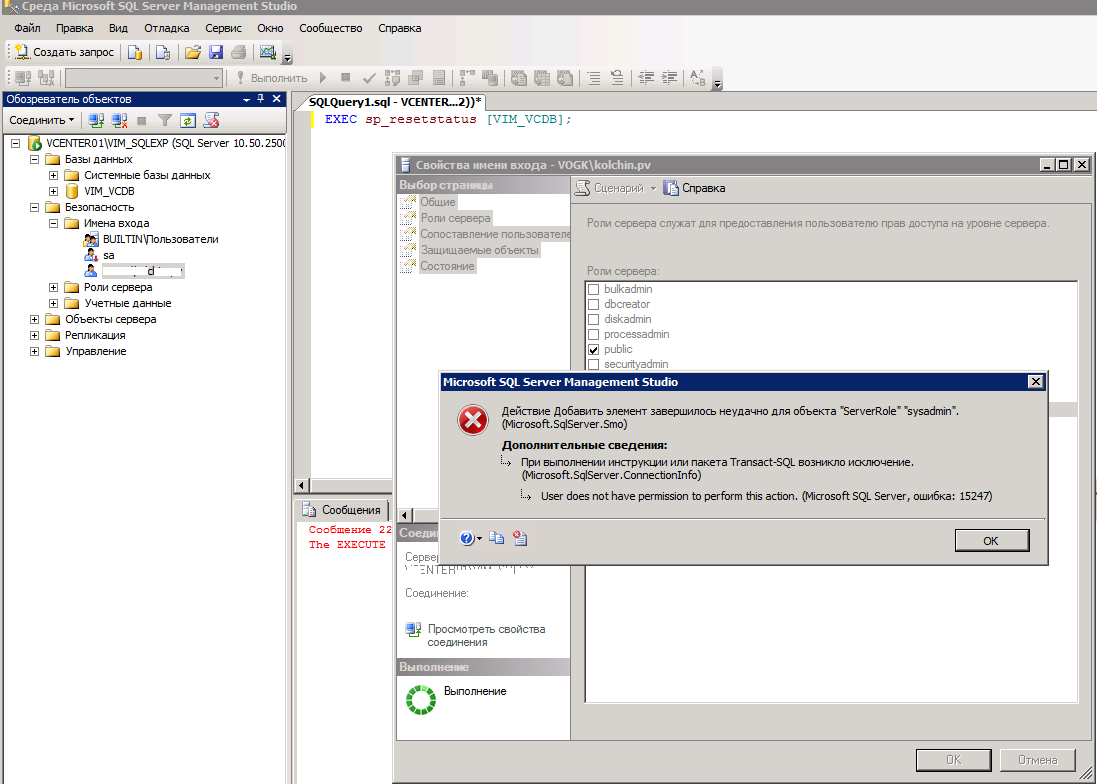Collapse the VCENTER01\VIM_SQLEXP server node
The height and width of the screenshot is (784, 1097).
(x=15, y=143)
